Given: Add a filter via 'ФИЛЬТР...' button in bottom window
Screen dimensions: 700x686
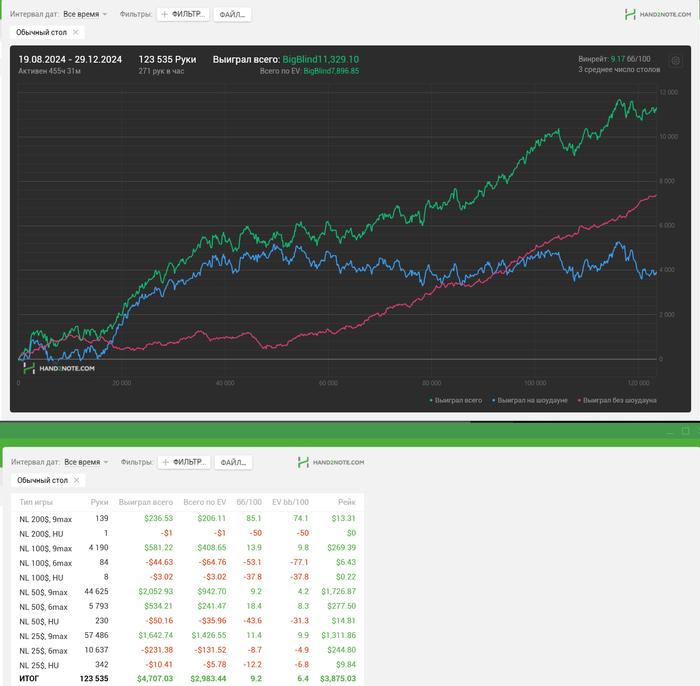Looking at the screenshot, I should click(184, 462).
